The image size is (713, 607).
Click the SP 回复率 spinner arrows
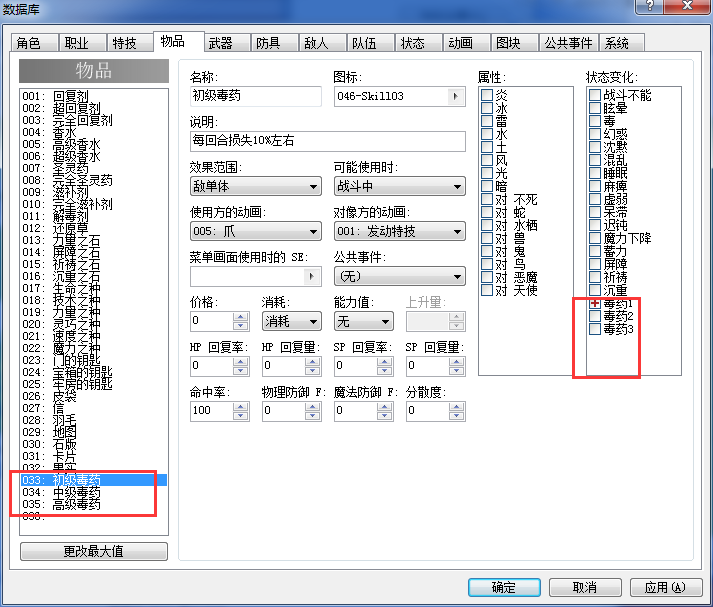coord(385,366)
